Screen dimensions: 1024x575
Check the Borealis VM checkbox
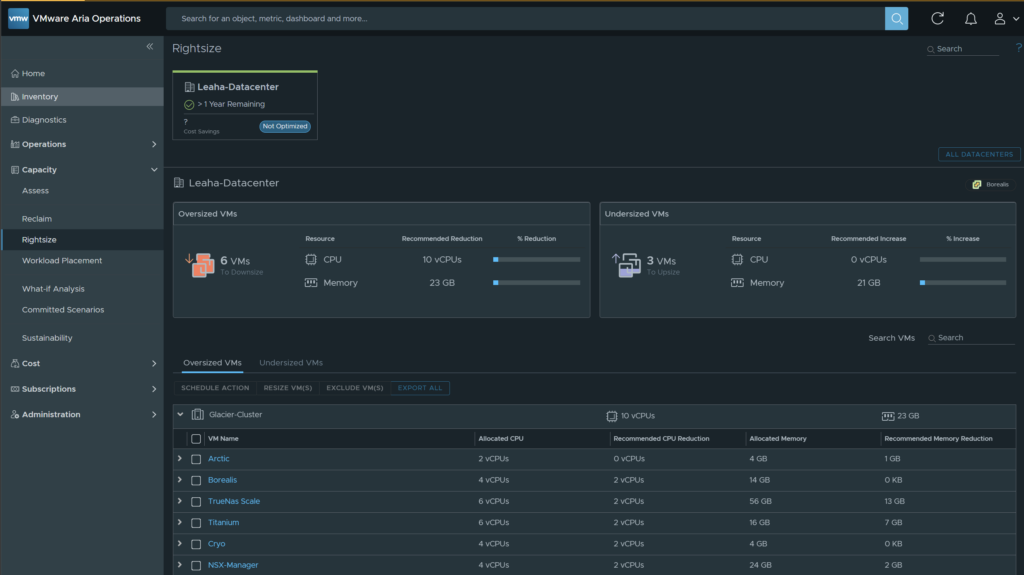click(x=196, y=480)
